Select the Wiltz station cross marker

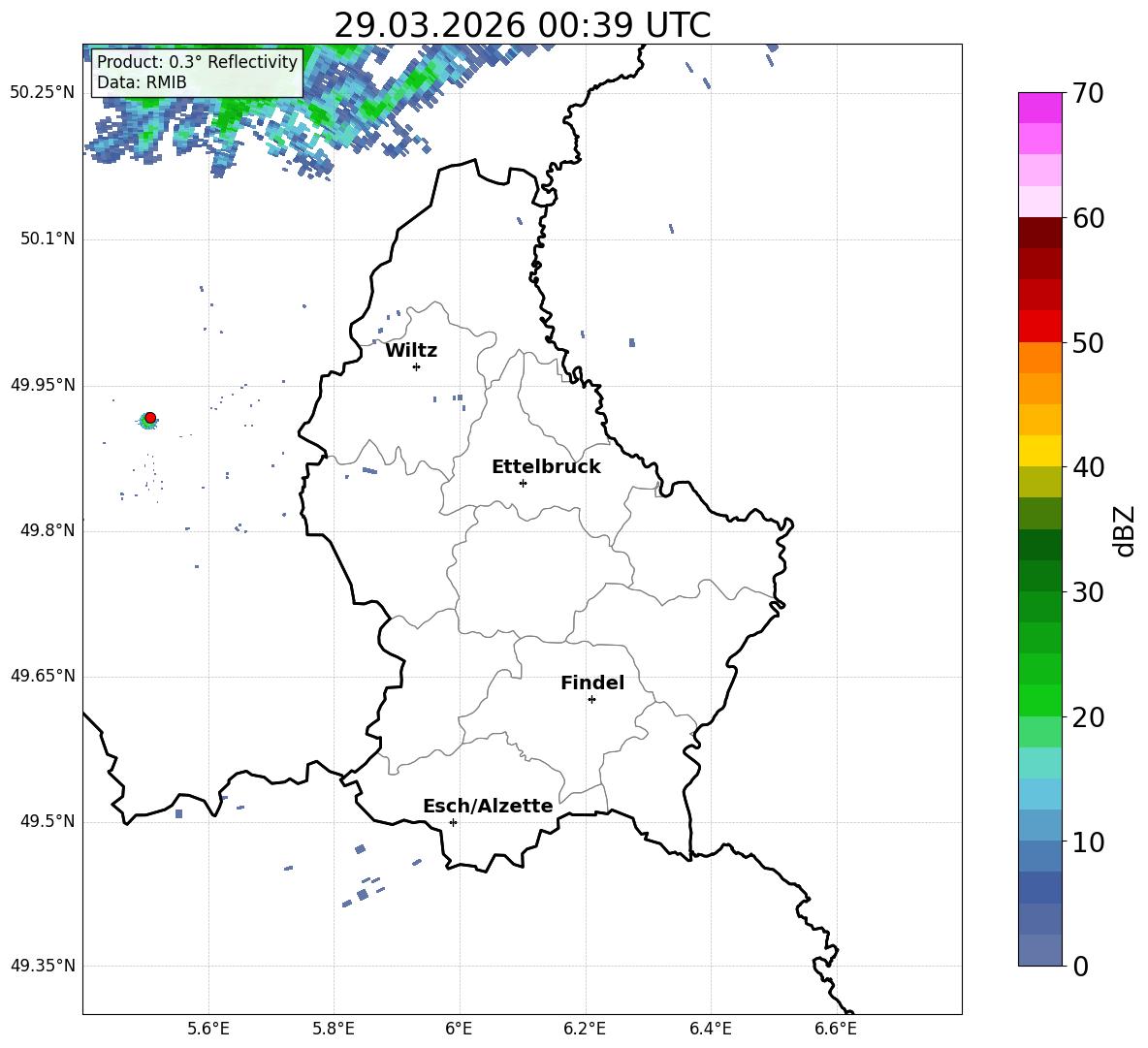click(x=417, y=366)
